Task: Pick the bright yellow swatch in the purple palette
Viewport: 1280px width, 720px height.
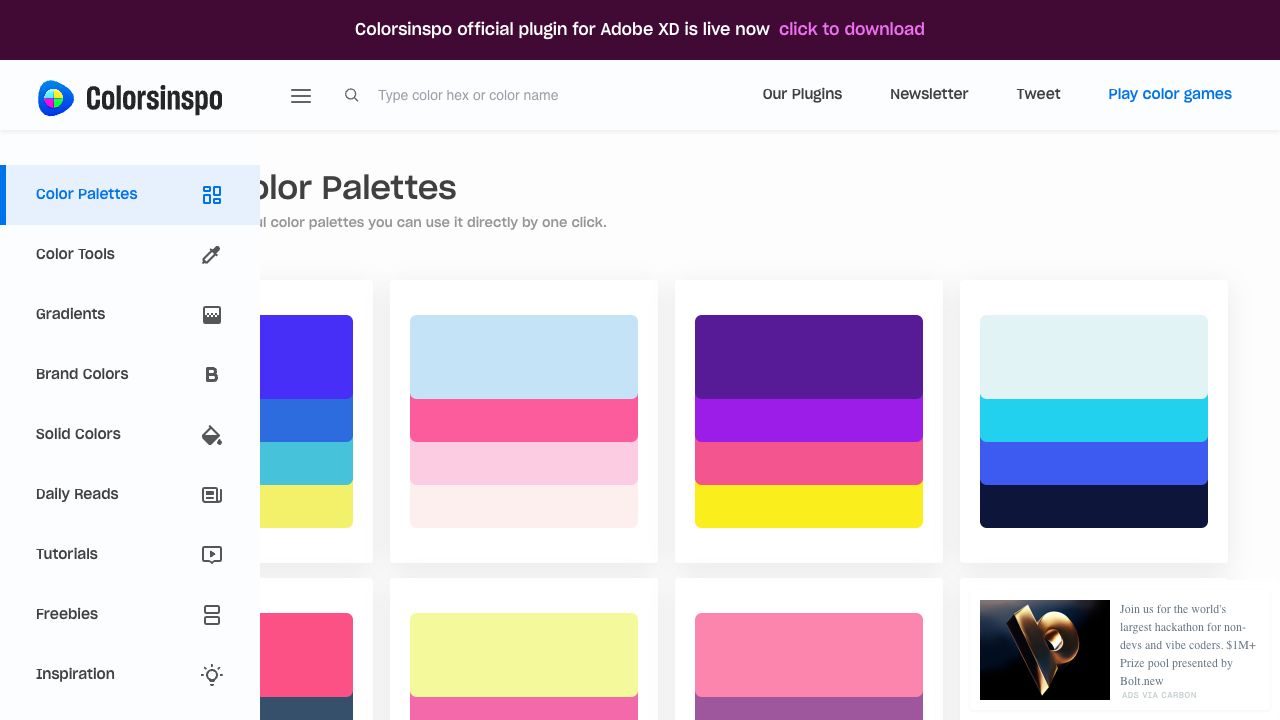Action: [808, 507]
